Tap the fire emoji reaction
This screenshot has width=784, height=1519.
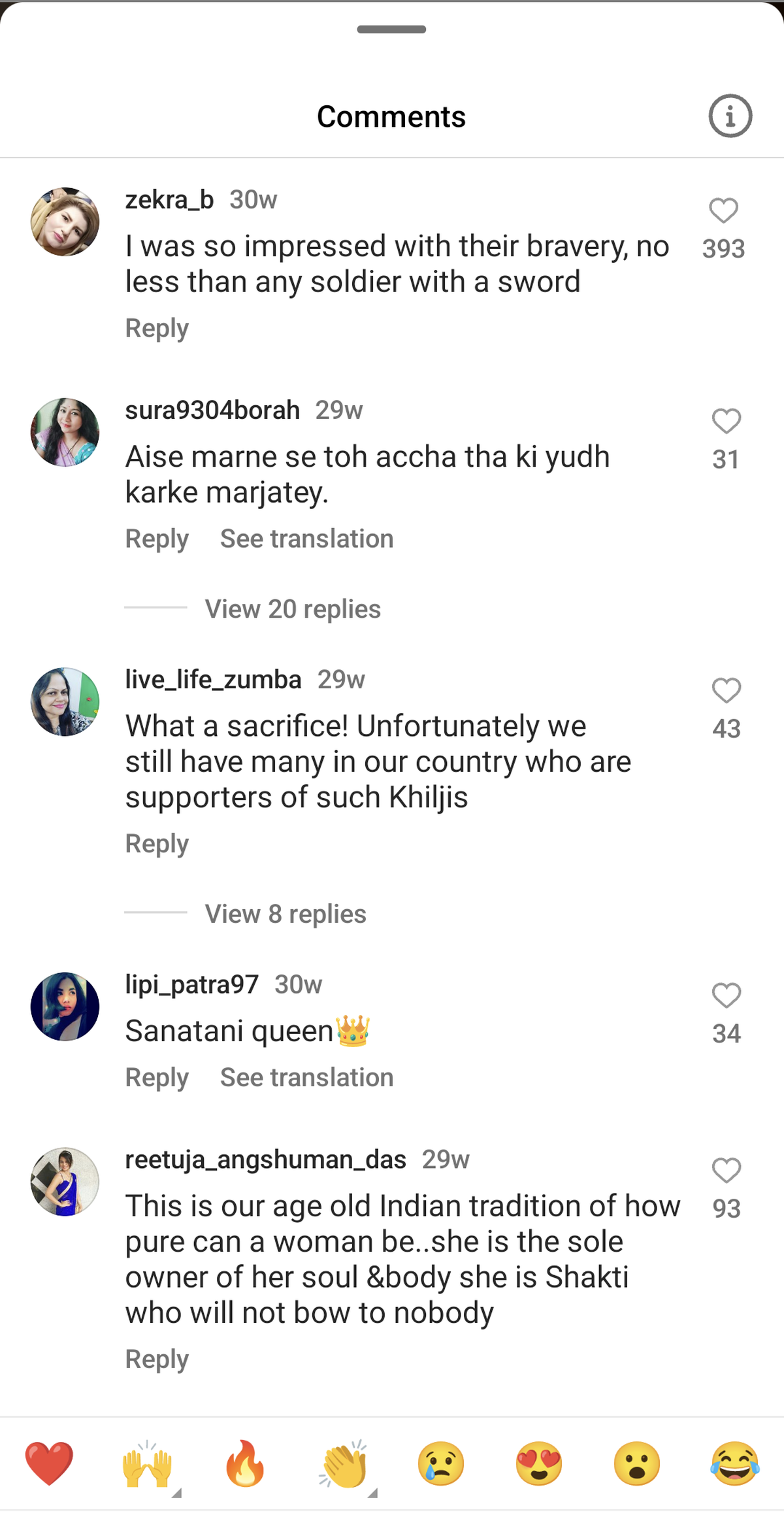(245, 1464)
